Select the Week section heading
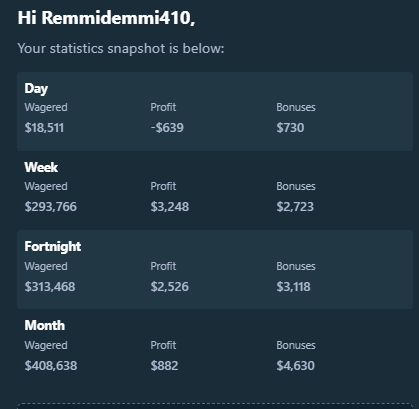419x409 pixels. pyautogui.click(x=41, y=167)
